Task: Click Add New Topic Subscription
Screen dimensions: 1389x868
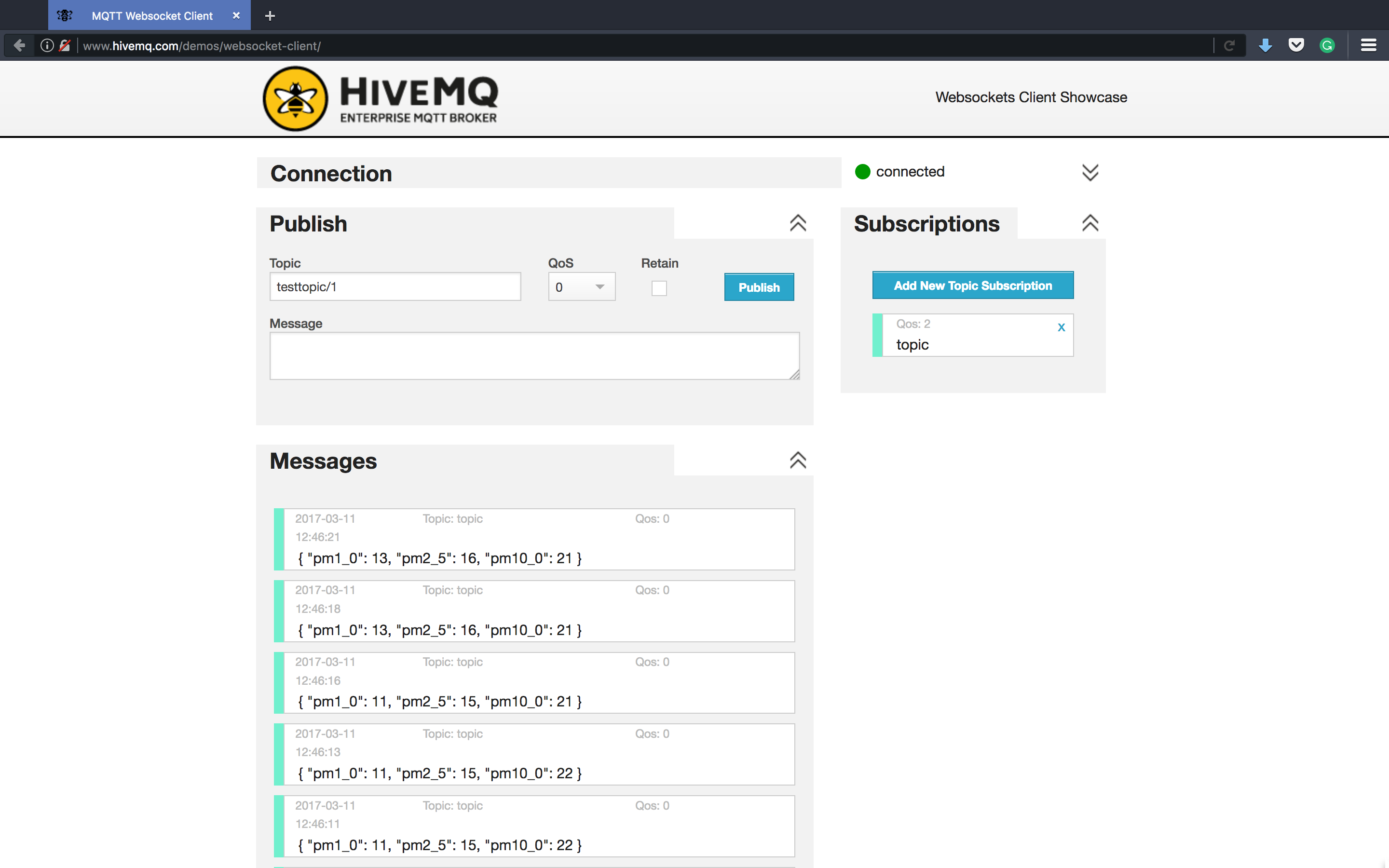Action: [x=972, y=285]
